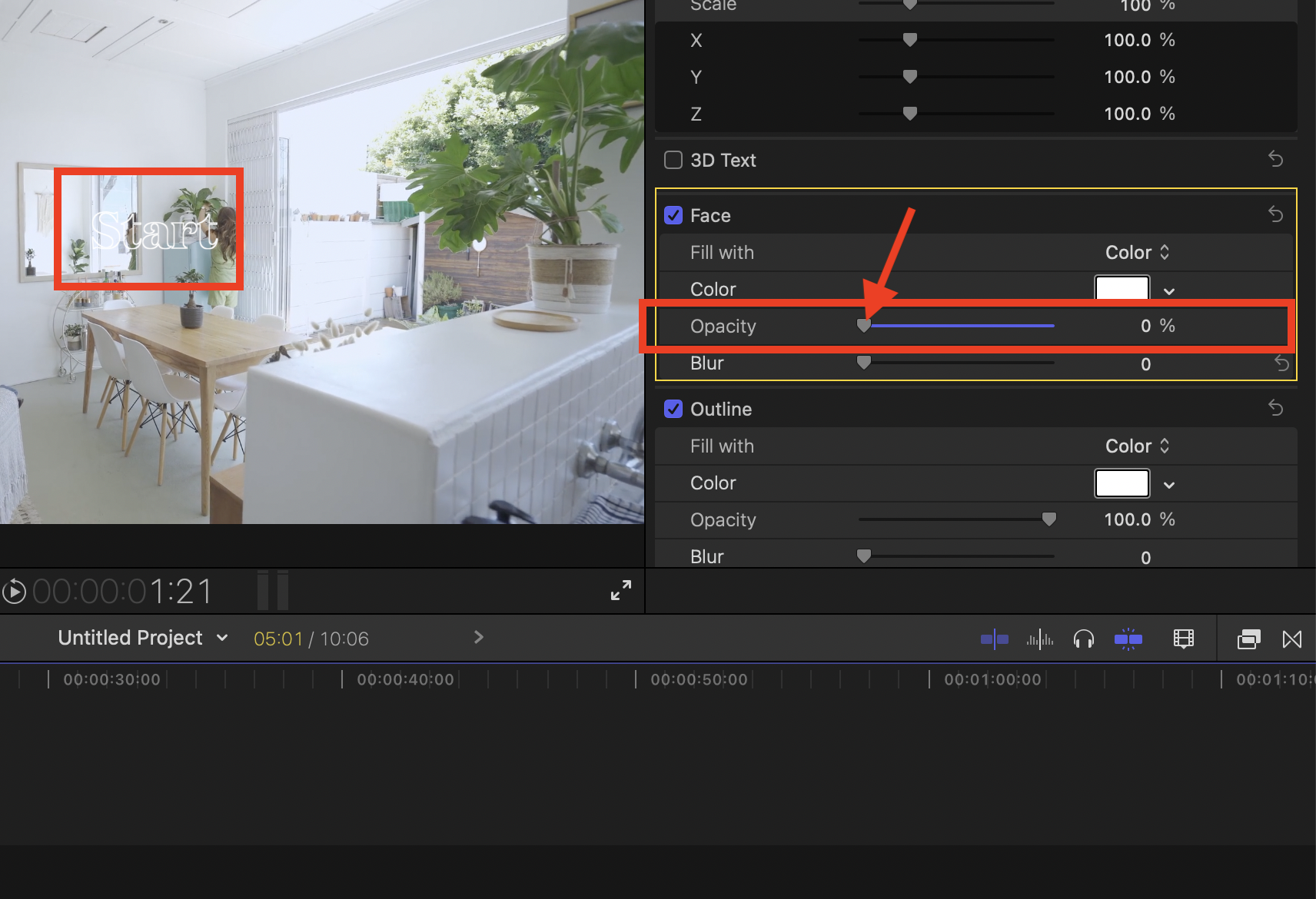Image resolution: width=1316 pixels, height=899 pixels.
Task: Enable the 3D Text checkbox
Action: (x=673, y=160)
